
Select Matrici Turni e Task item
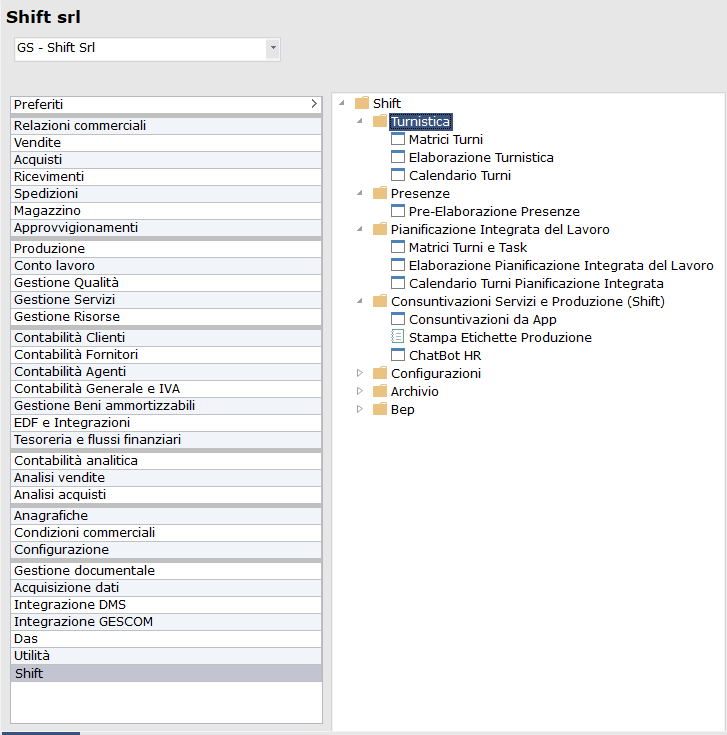pyautogui.click(x=467, y=248)
